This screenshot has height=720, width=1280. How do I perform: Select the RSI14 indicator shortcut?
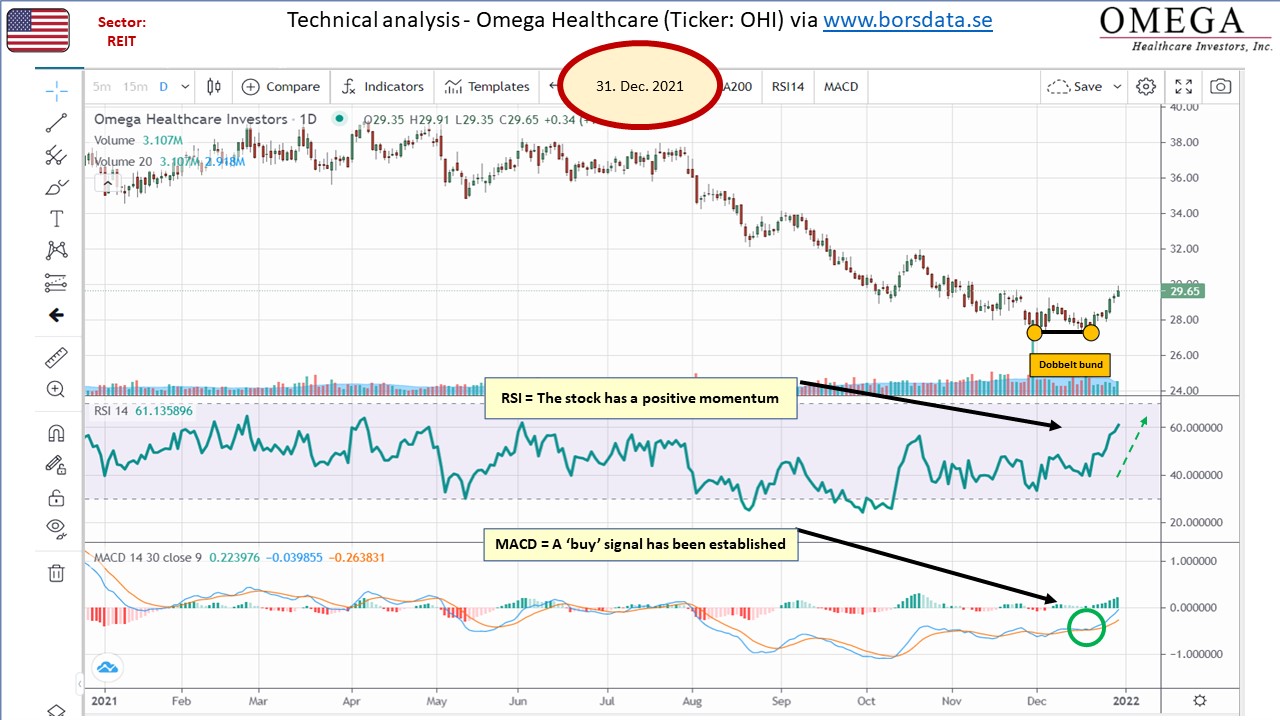coord(788,87)
